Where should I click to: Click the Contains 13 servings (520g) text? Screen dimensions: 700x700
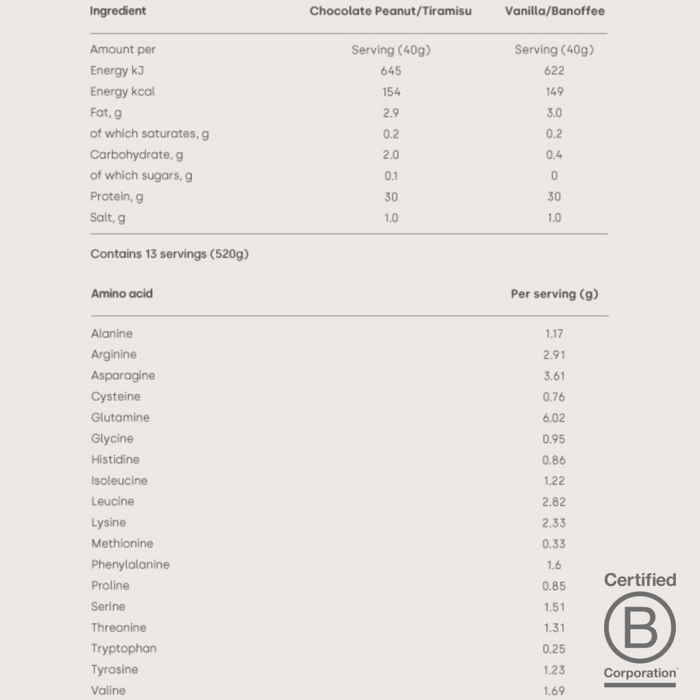tap(169, 254)
